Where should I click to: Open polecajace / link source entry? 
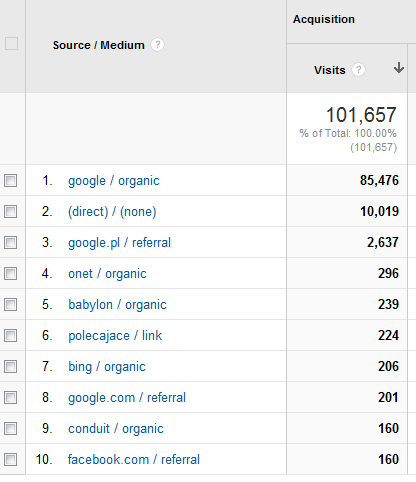pos(115,336)
